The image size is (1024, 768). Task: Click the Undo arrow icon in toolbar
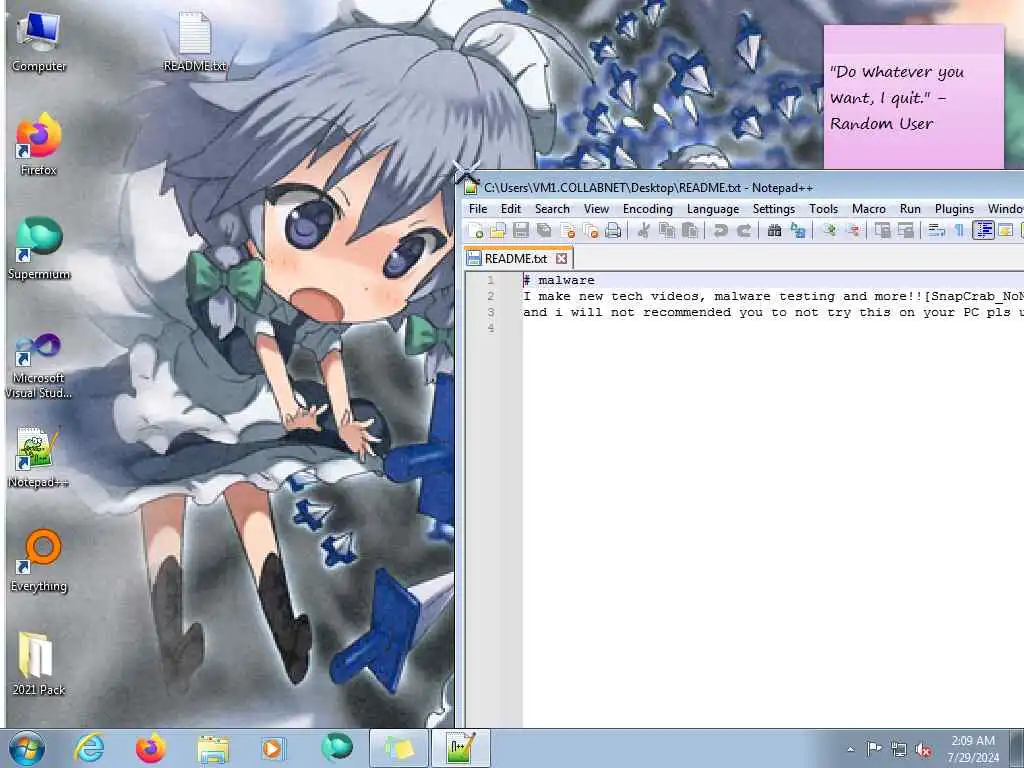(x=720, y=230)
